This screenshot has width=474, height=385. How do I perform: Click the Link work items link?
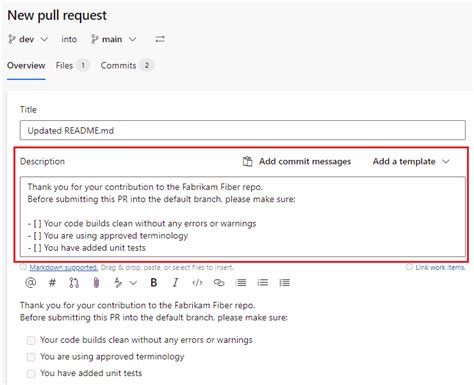click(440, 267)
